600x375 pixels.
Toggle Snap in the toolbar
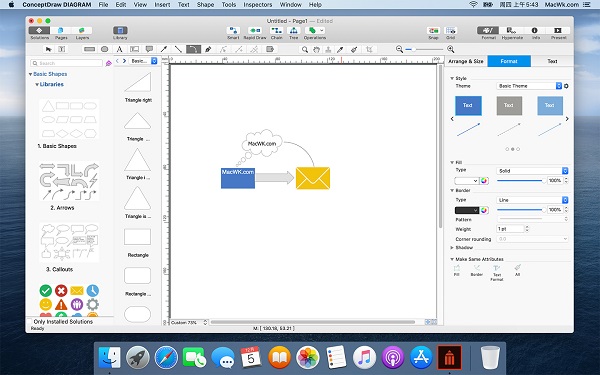pos(433,33)
